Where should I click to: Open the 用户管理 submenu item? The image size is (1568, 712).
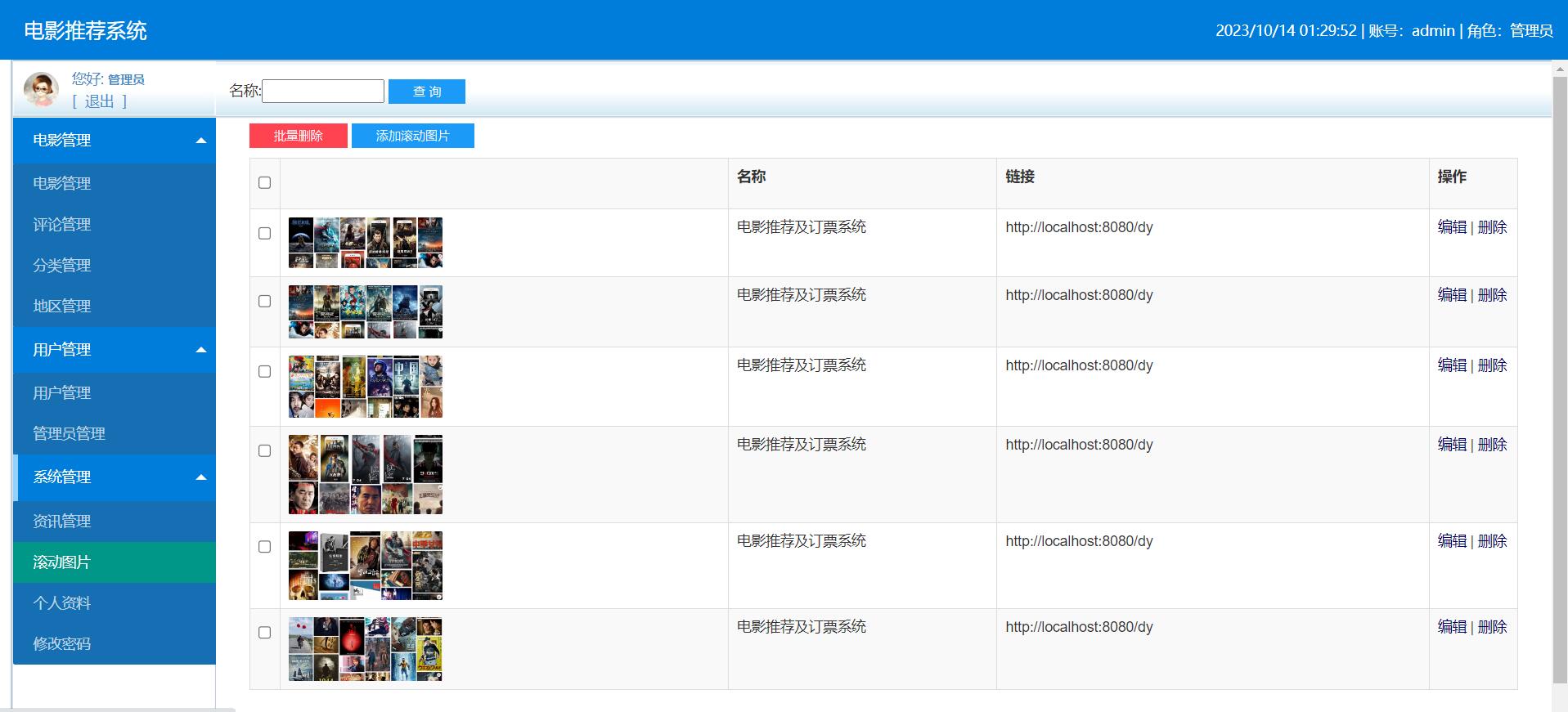(115, 392)
